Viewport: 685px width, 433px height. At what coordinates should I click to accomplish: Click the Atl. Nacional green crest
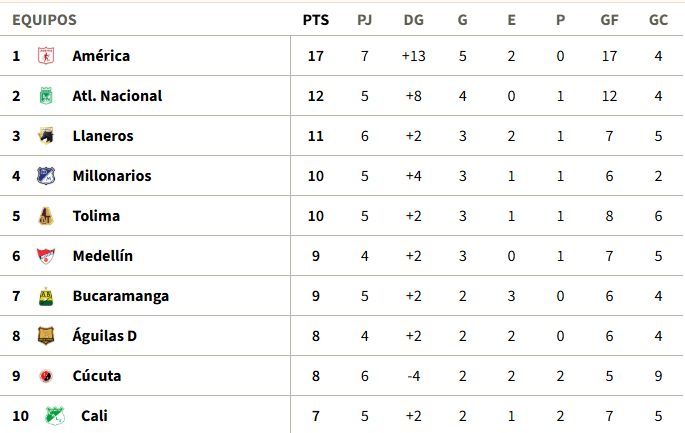(x=46, y=96)
